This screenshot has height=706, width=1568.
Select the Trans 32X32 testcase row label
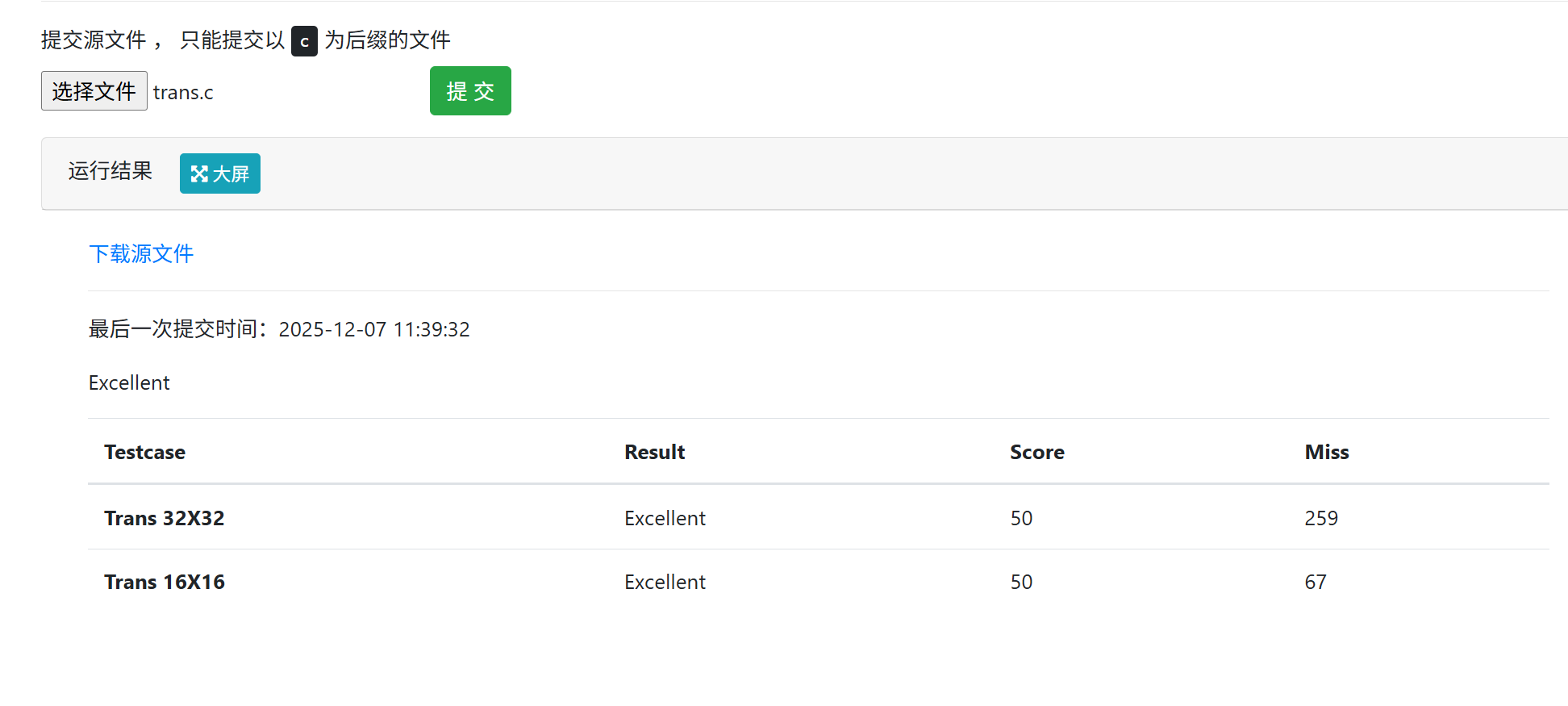point(165,518)
